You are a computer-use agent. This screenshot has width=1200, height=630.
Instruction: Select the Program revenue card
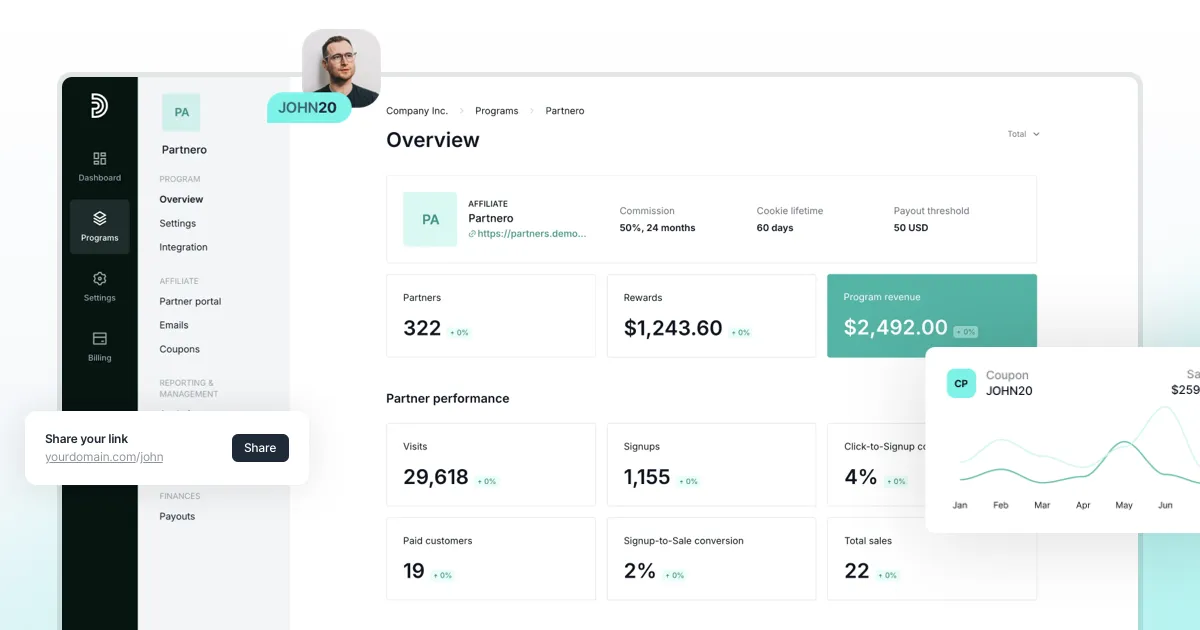[x=932, y=313]
